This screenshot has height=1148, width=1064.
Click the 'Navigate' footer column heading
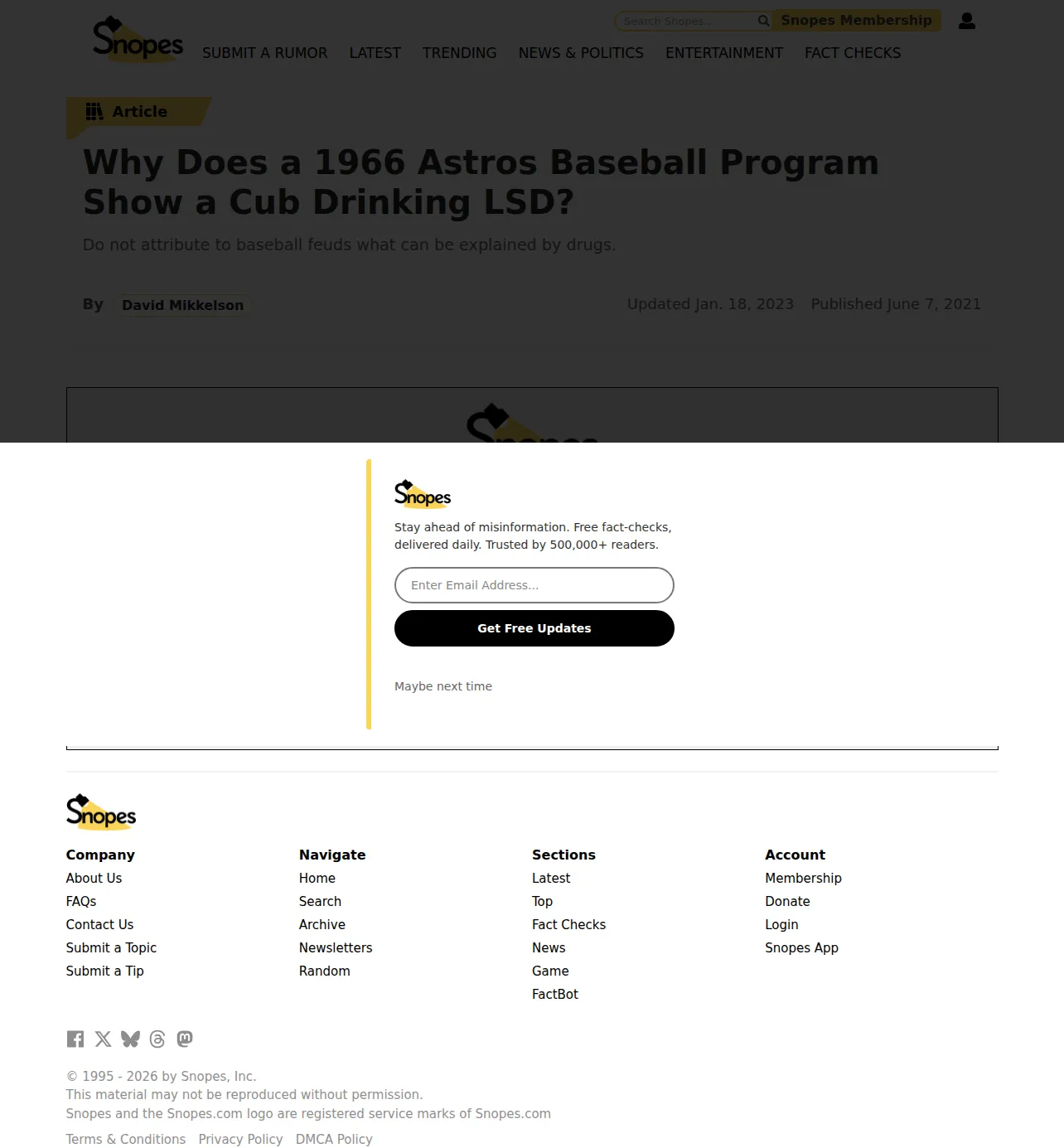pos(332,855)
